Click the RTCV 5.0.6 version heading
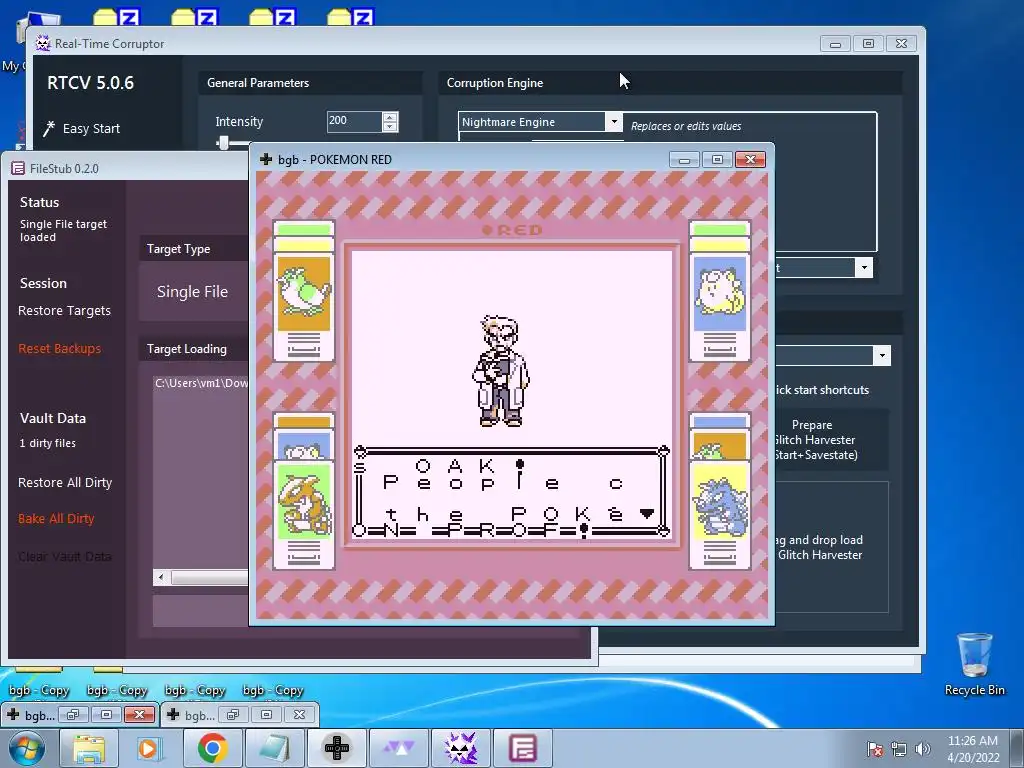 coord(91,83)
